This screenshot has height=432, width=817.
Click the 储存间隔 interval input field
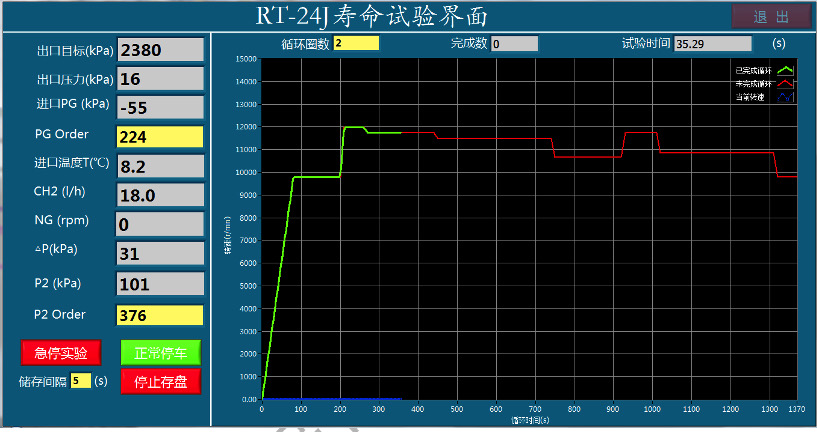[81, 380]
